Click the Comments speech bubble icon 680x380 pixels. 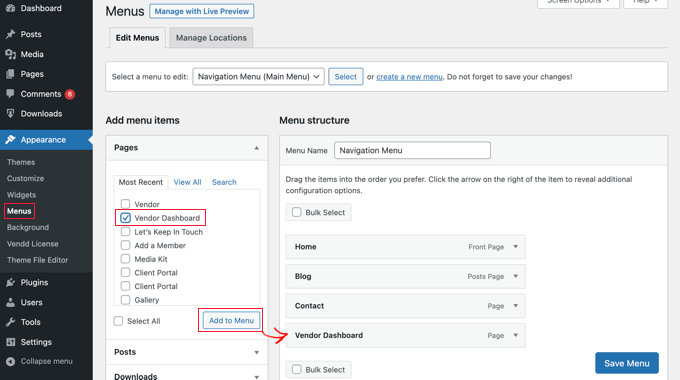click(x=10, y=94)
